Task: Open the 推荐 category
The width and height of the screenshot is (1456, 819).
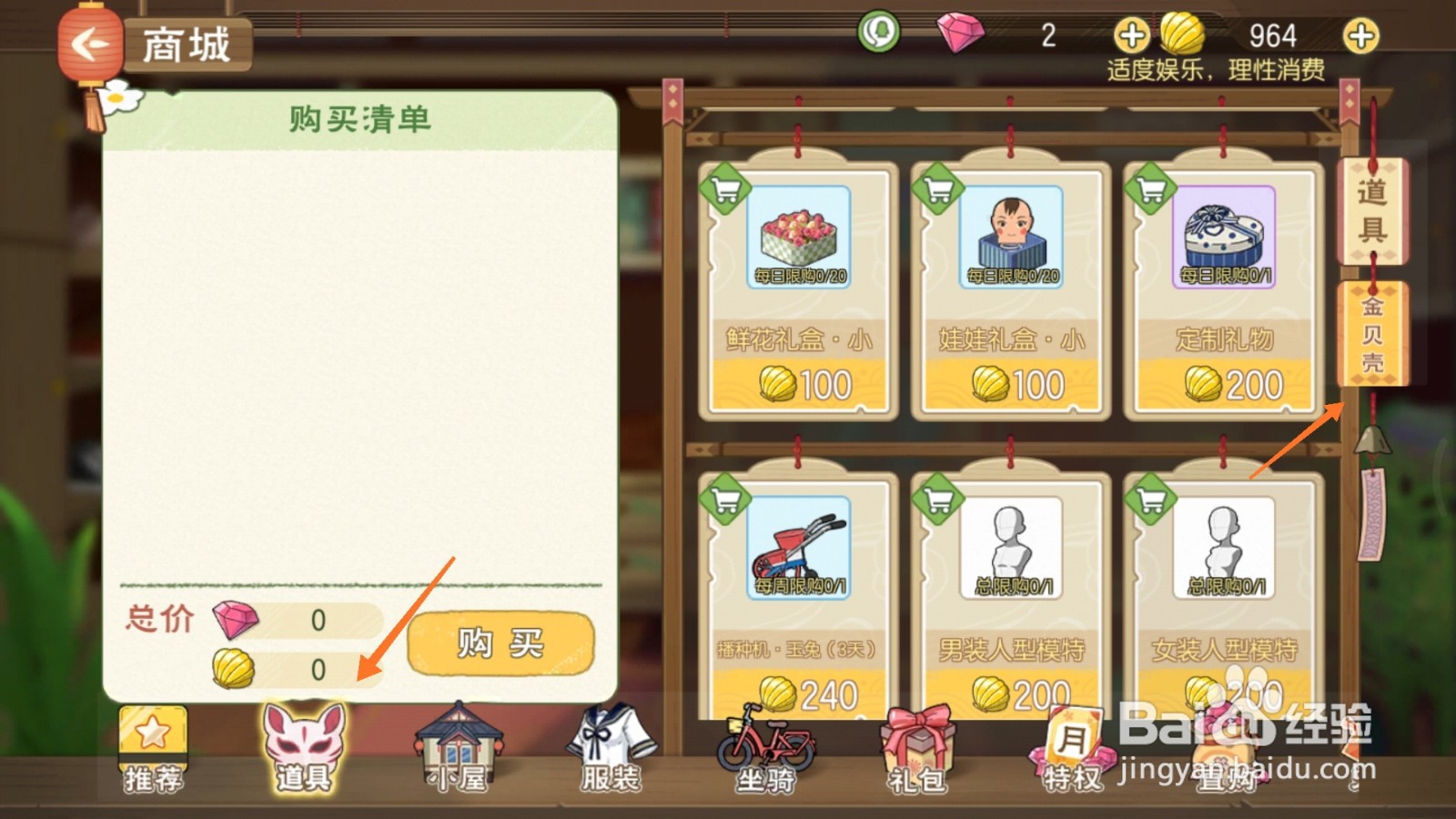Action: coord(153,750)
